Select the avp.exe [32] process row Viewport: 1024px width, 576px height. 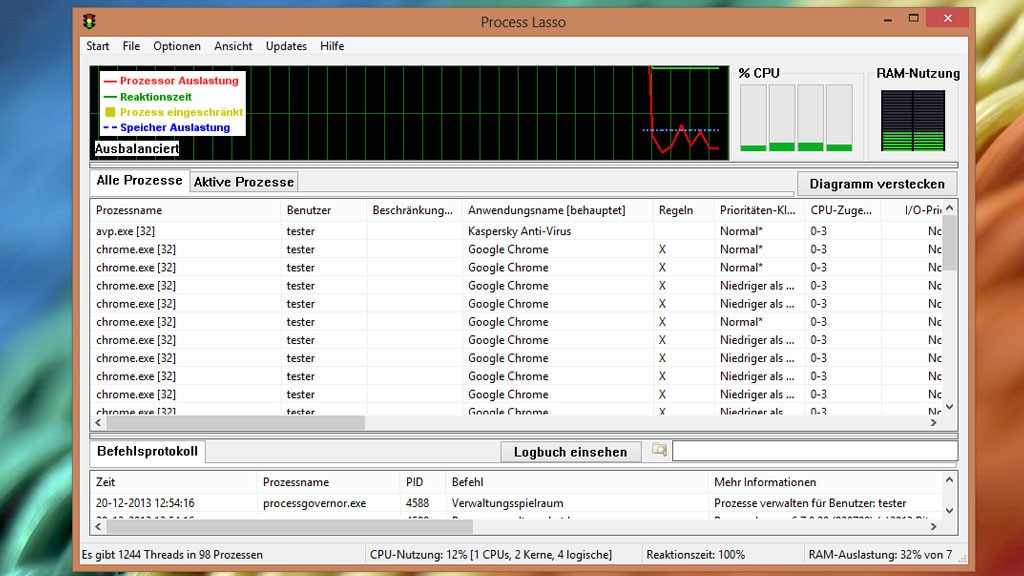(517, 231)
